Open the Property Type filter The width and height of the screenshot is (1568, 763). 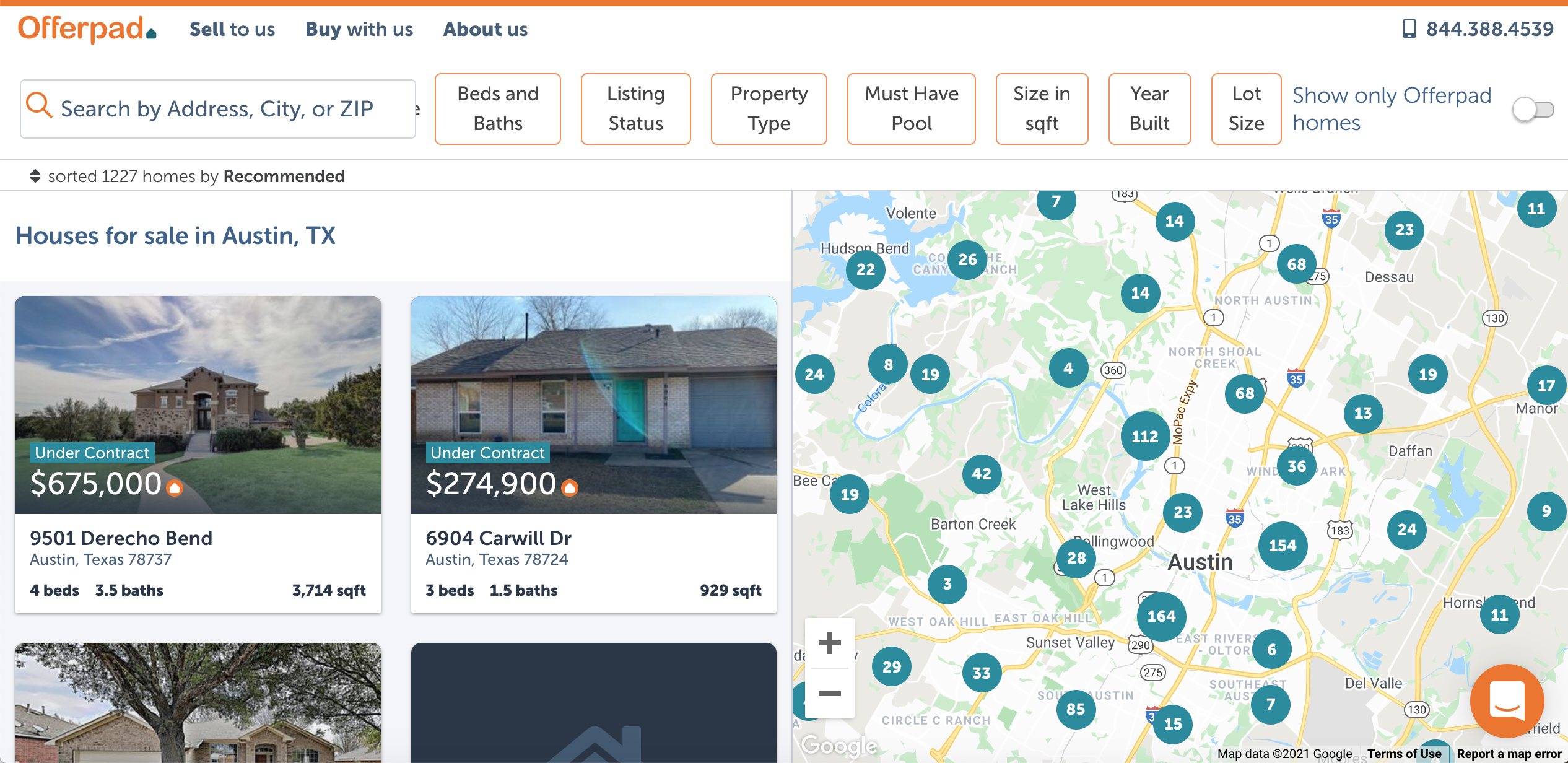click(x=769, y=108)
